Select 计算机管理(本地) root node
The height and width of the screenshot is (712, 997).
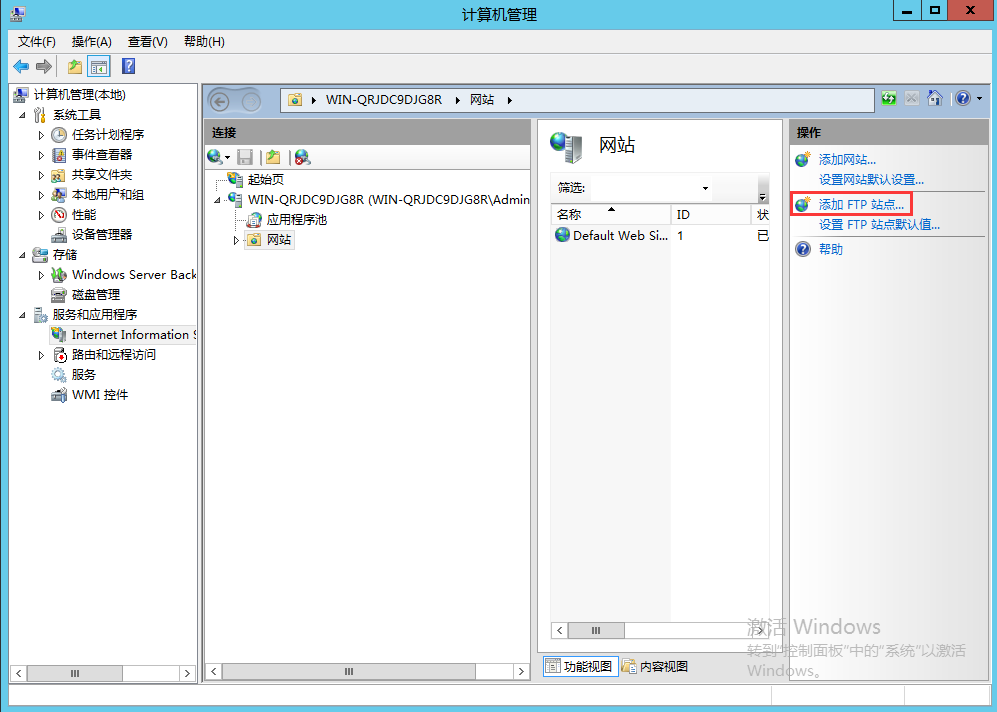79,95
